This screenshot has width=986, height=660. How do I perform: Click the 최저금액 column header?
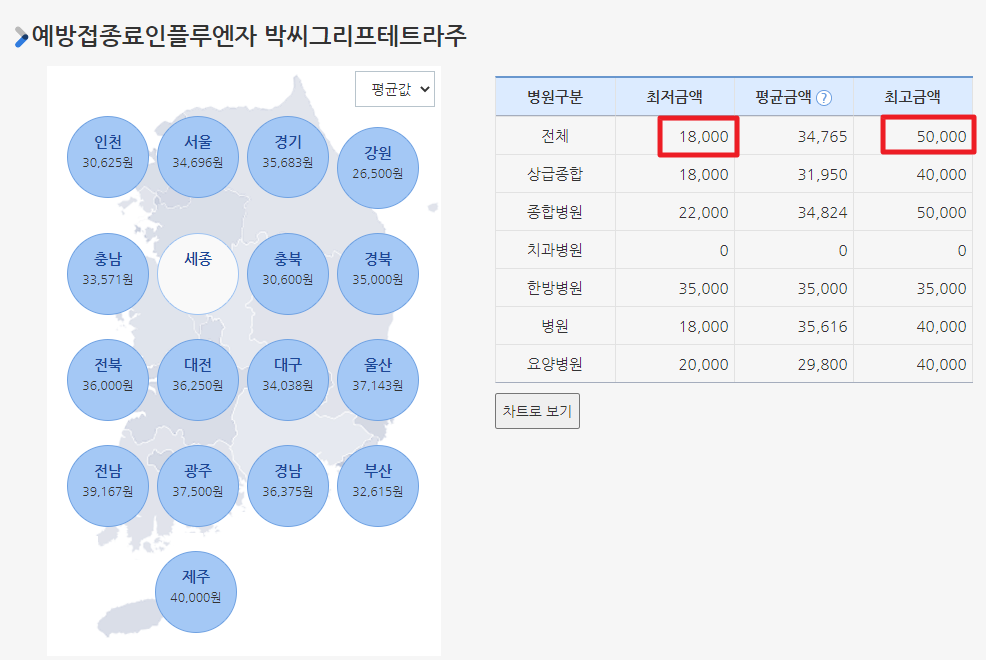(675, 97)
